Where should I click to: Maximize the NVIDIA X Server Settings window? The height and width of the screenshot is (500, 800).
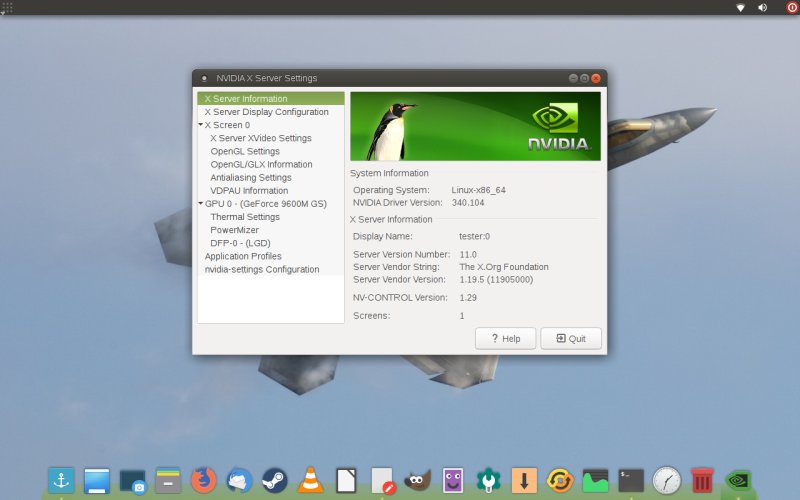[584, 78]
